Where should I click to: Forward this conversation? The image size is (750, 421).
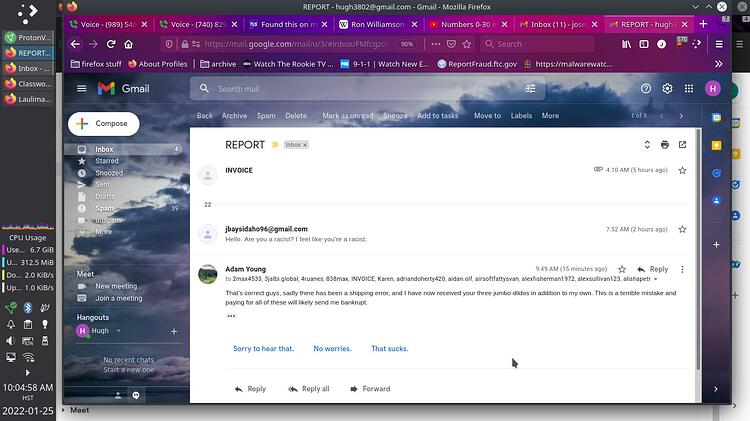(370, 389)
